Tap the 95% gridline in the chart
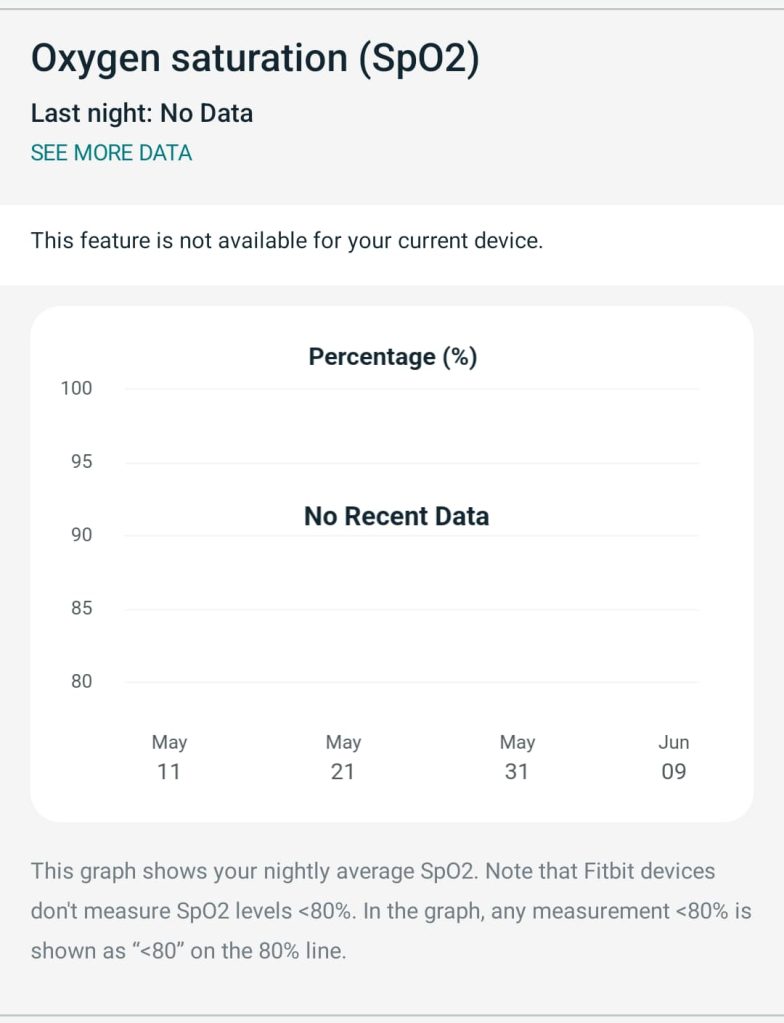The height and width of the screenshot is (1023, 784). (x=412, y=463)
